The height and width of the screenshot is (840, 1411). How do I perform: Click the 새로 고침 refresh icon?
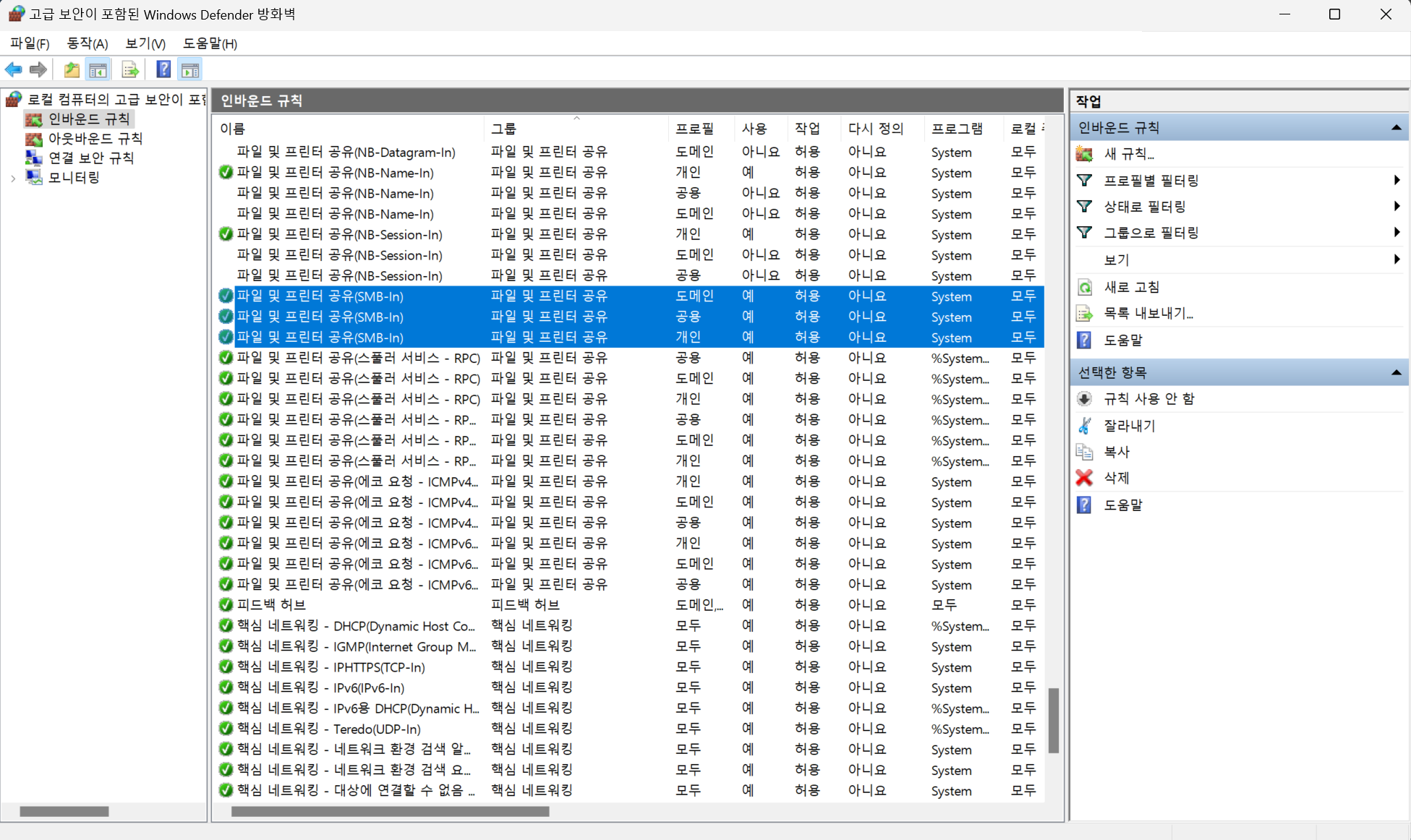[1084, 287]
